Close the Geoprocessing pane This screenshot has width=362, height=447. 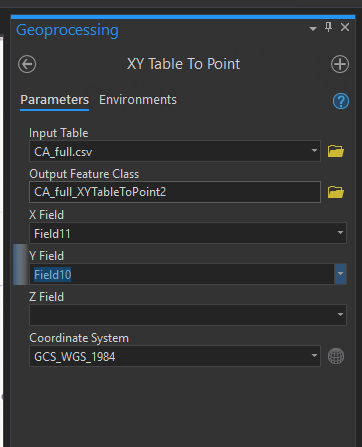345,27
